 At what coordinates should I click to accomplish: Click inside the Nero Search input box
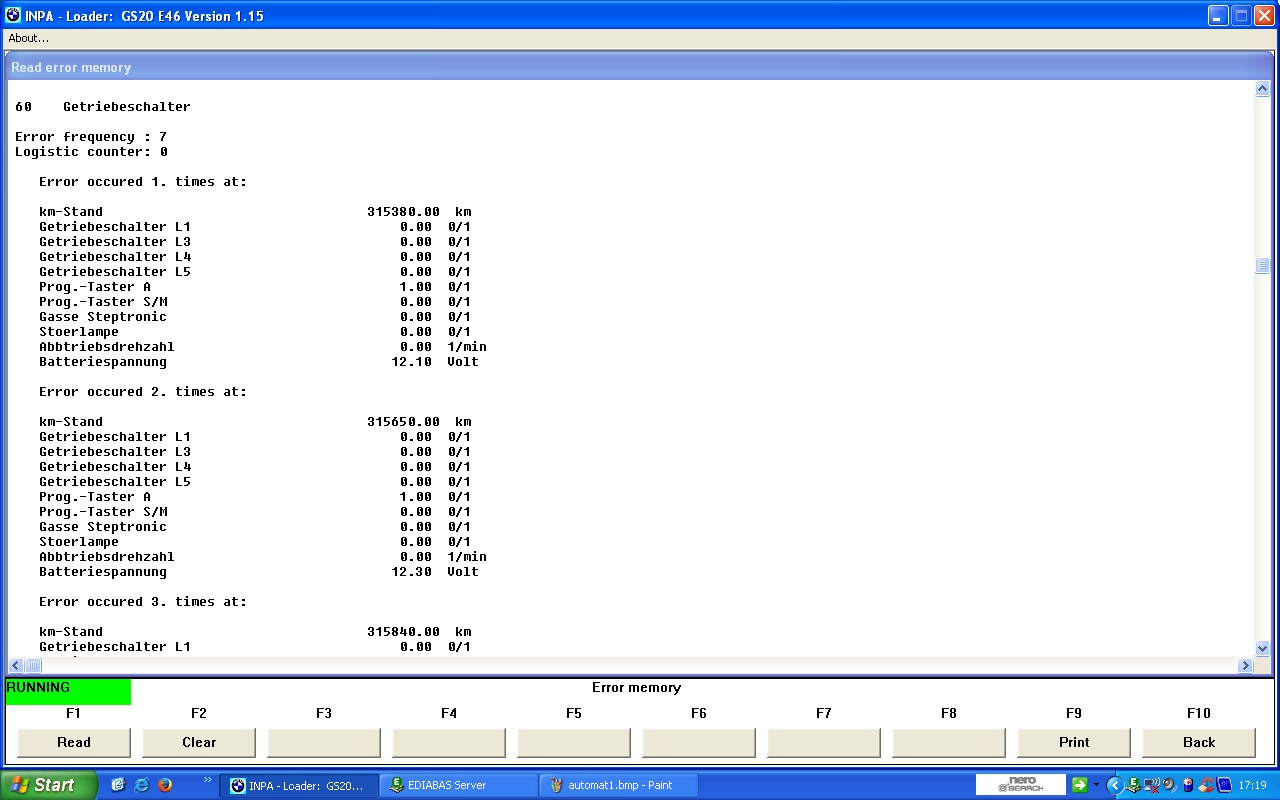pyautogui.click(x=1021, y=785)
